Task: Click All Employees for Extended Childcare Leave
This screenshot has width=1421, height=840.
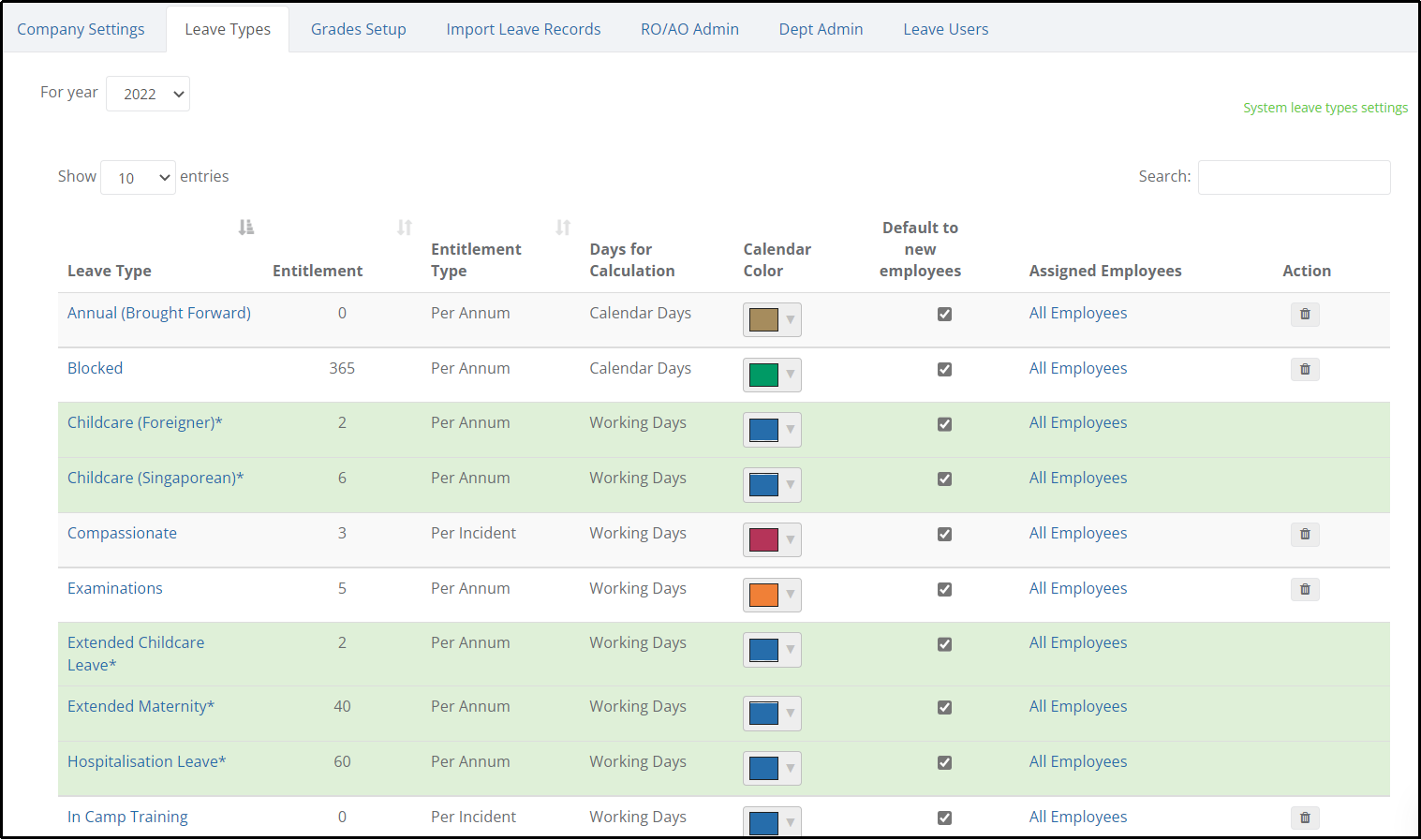Action: [1078, 642]
